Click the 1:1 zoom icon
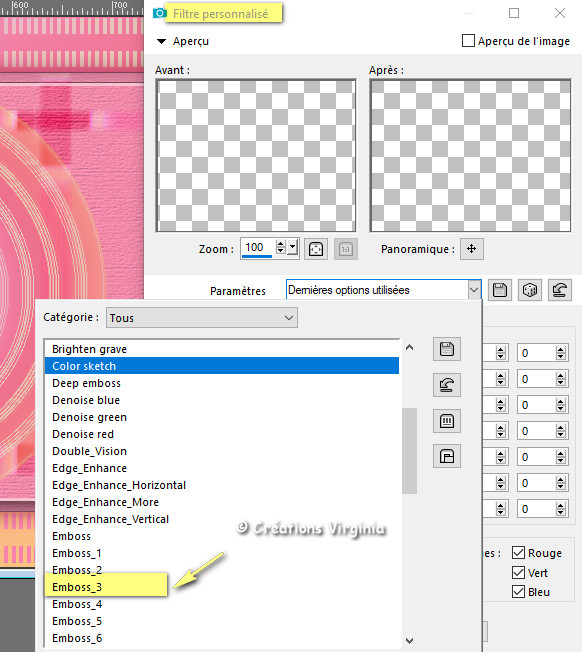Screen dimensions: 582x652 [345, 249]
